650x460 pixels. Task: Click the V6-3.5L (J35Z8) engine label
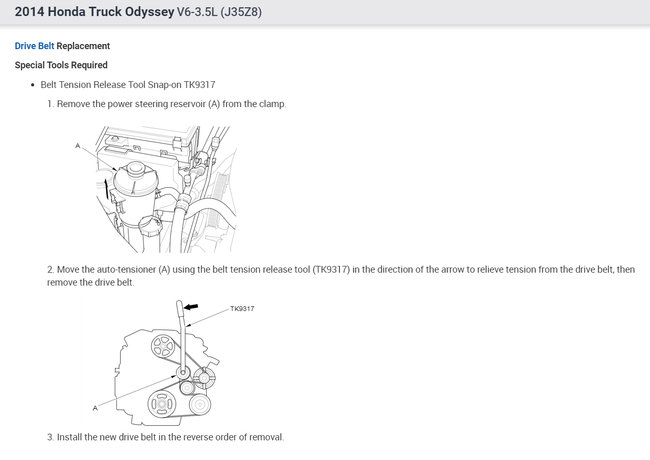coord(219,12)
